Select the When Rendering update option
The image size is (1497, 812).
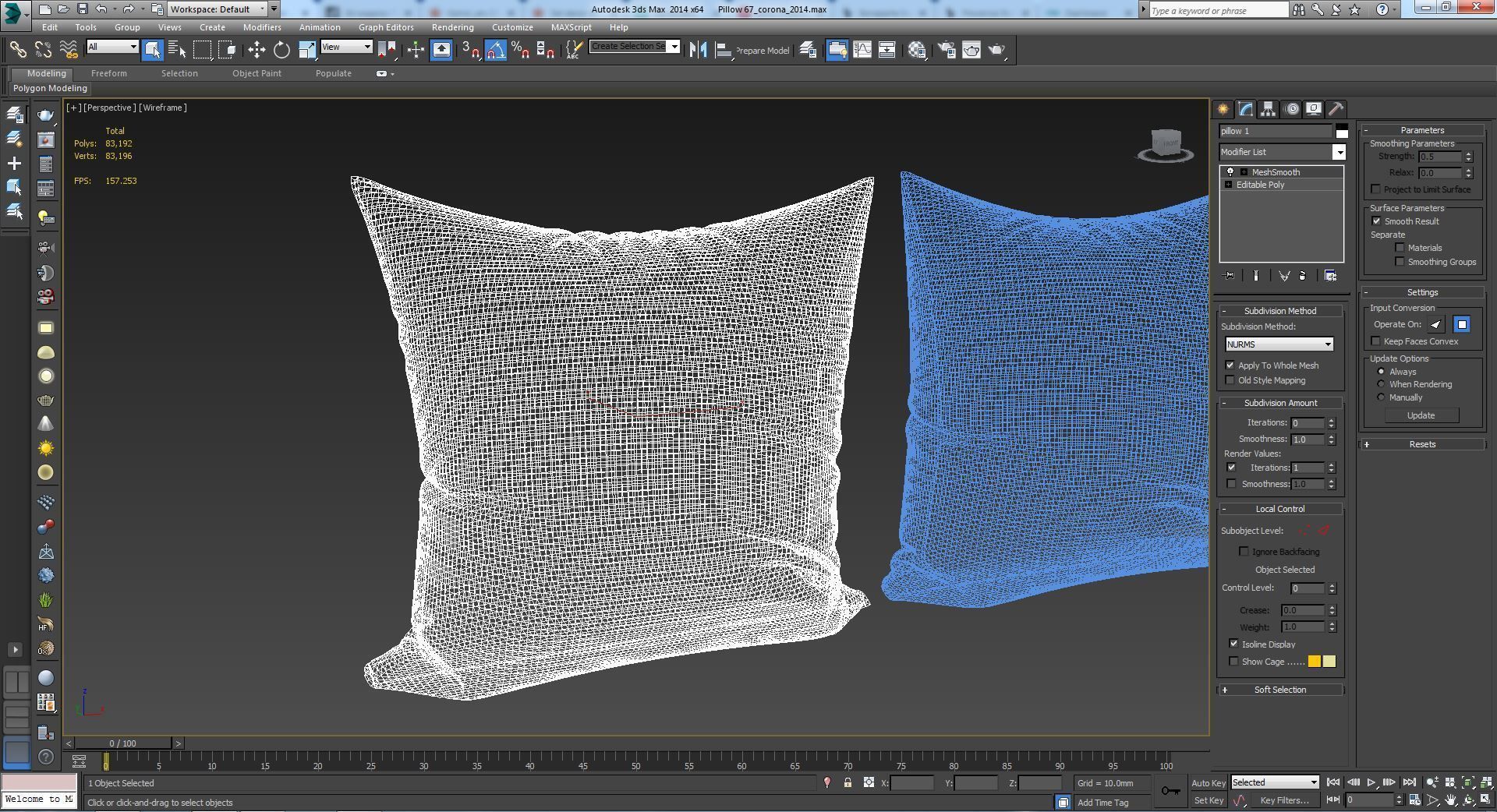point(1382,384)
